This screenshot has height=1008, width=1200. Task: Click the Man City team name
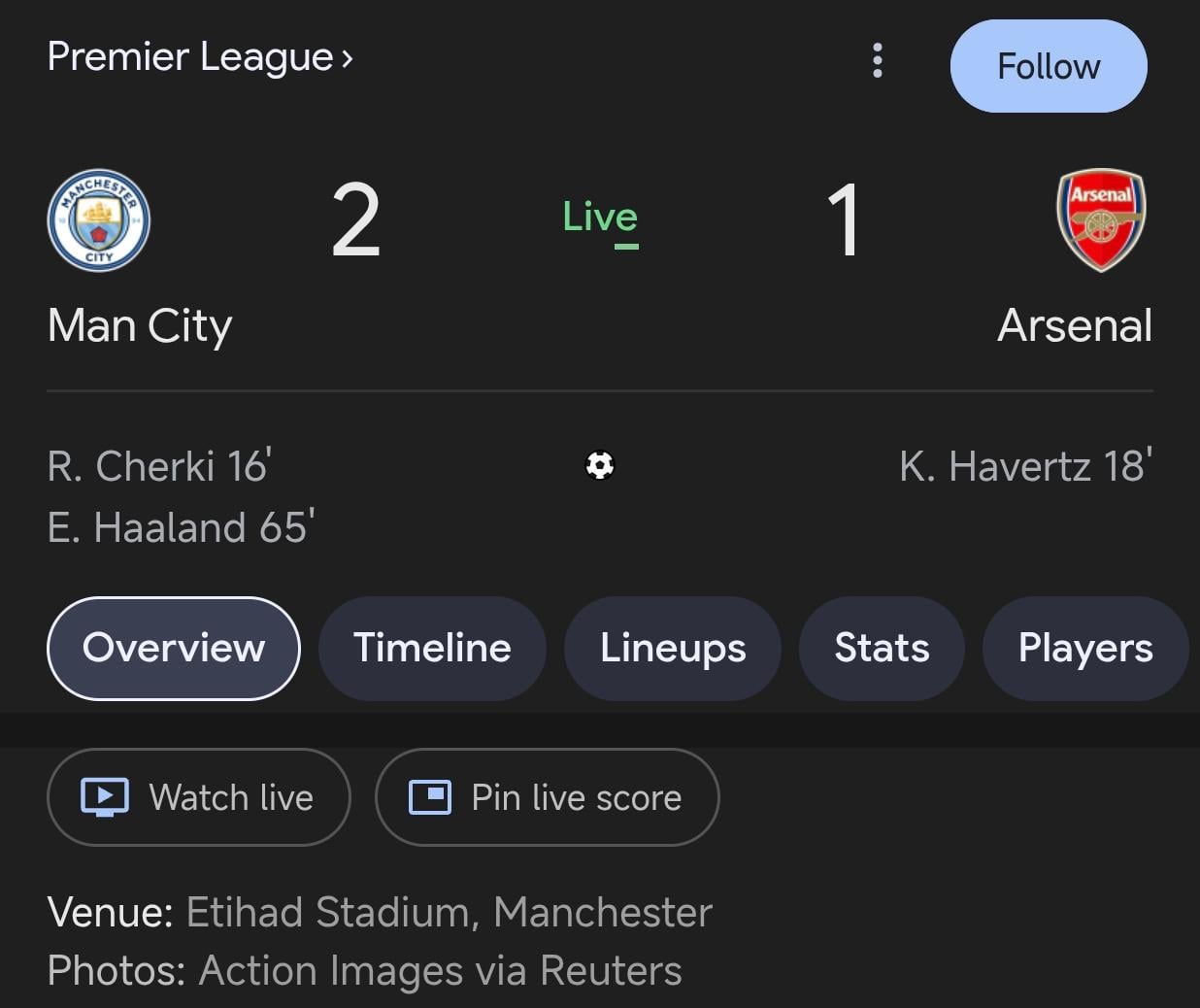point(140,325)
